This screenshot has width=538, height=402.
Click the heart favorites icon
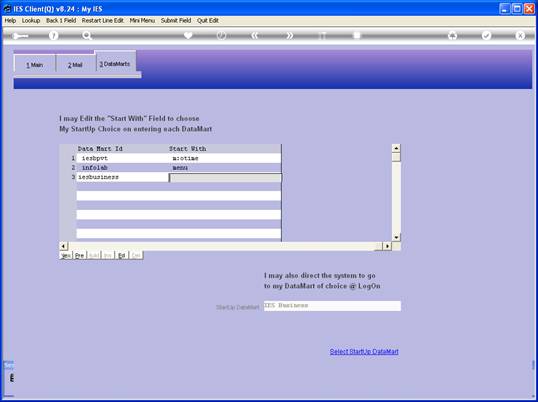tap(188, 35)
